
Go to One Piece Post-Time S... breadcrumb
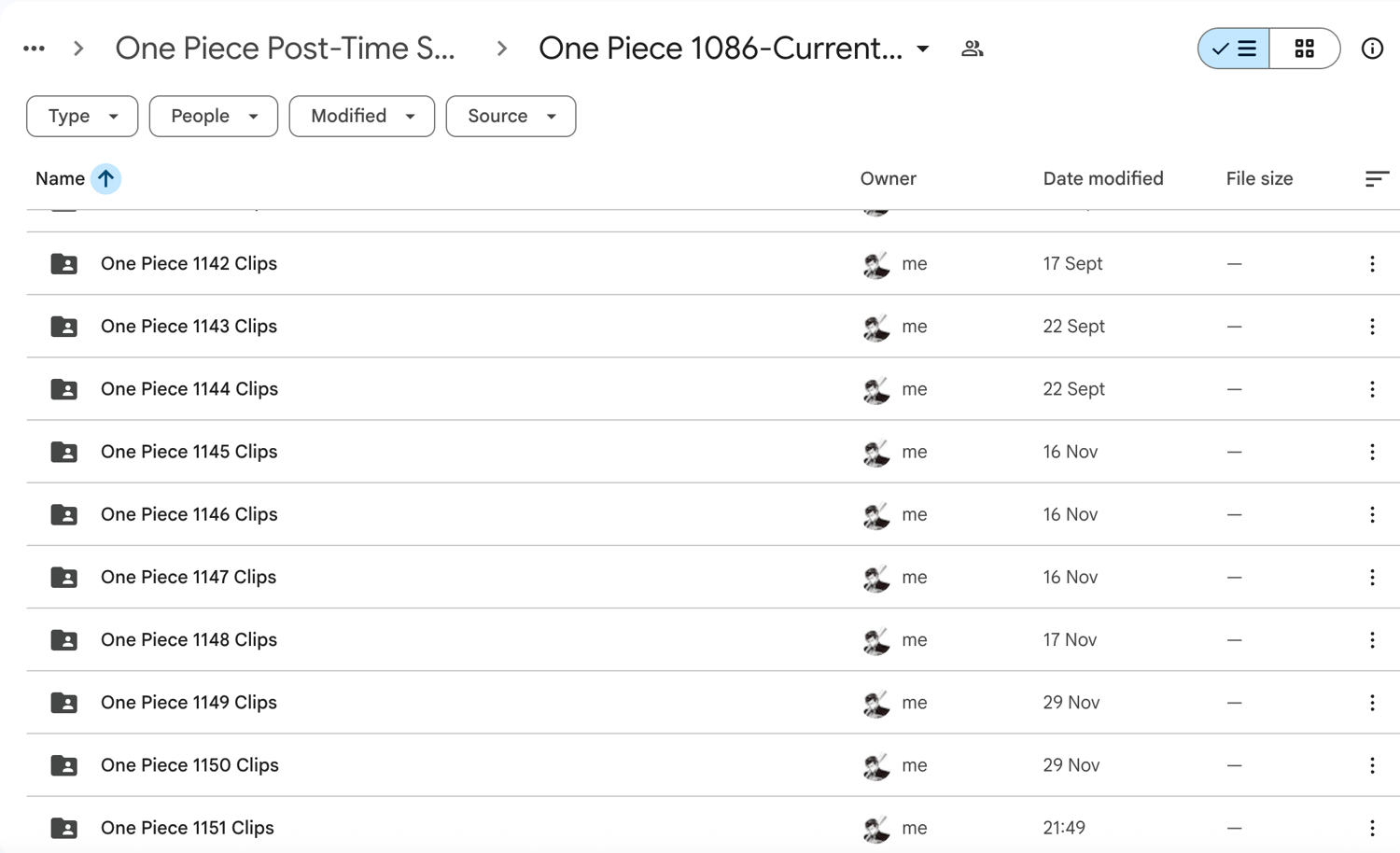[285, 49]
